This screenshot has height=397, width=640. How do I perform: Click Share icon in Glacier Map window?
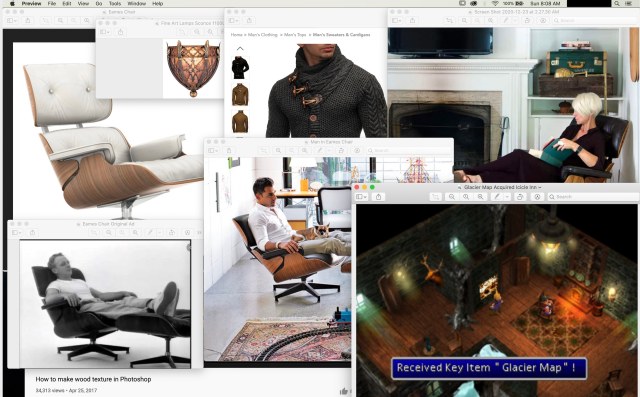click(x=378, y=197)
